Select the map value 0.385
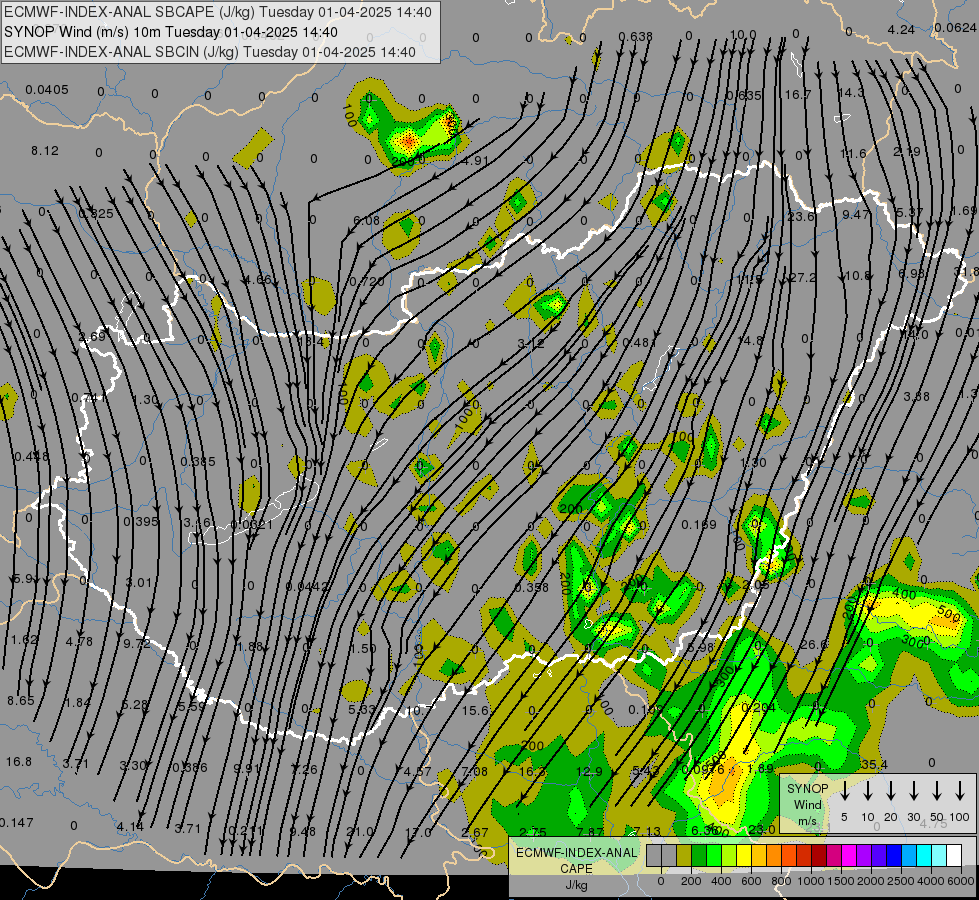 pyautogui.click(x=197, y=462)
